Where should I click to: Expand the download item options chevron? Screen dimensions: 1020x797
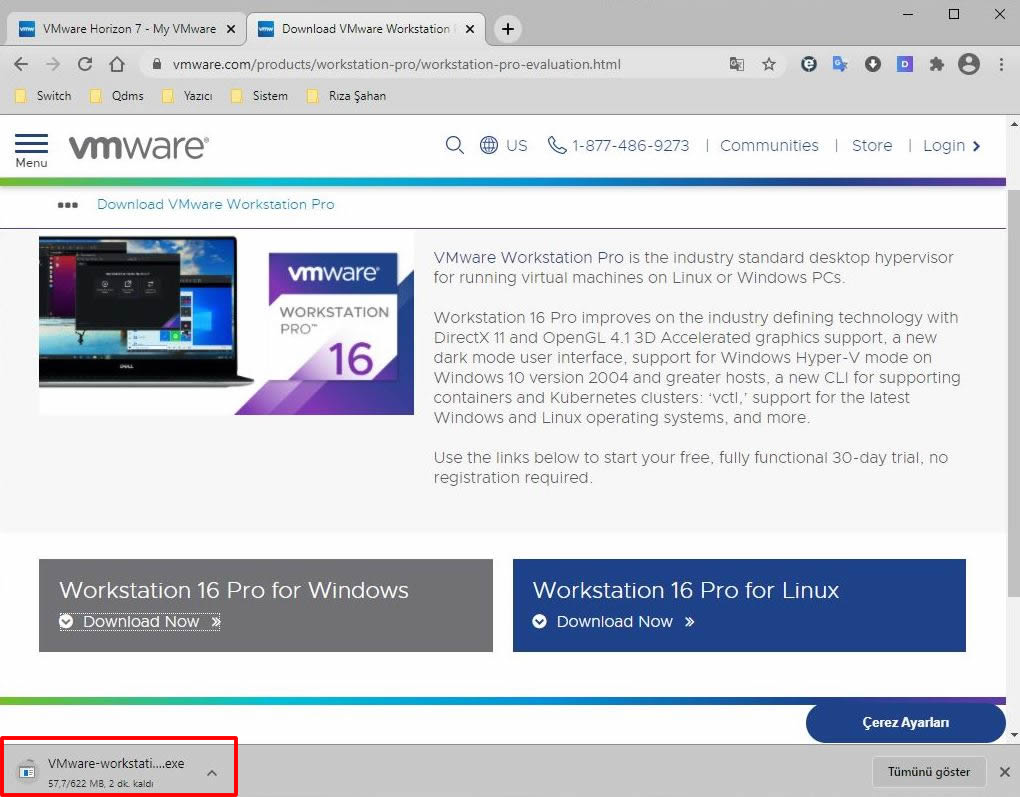(x=211, y=772)
